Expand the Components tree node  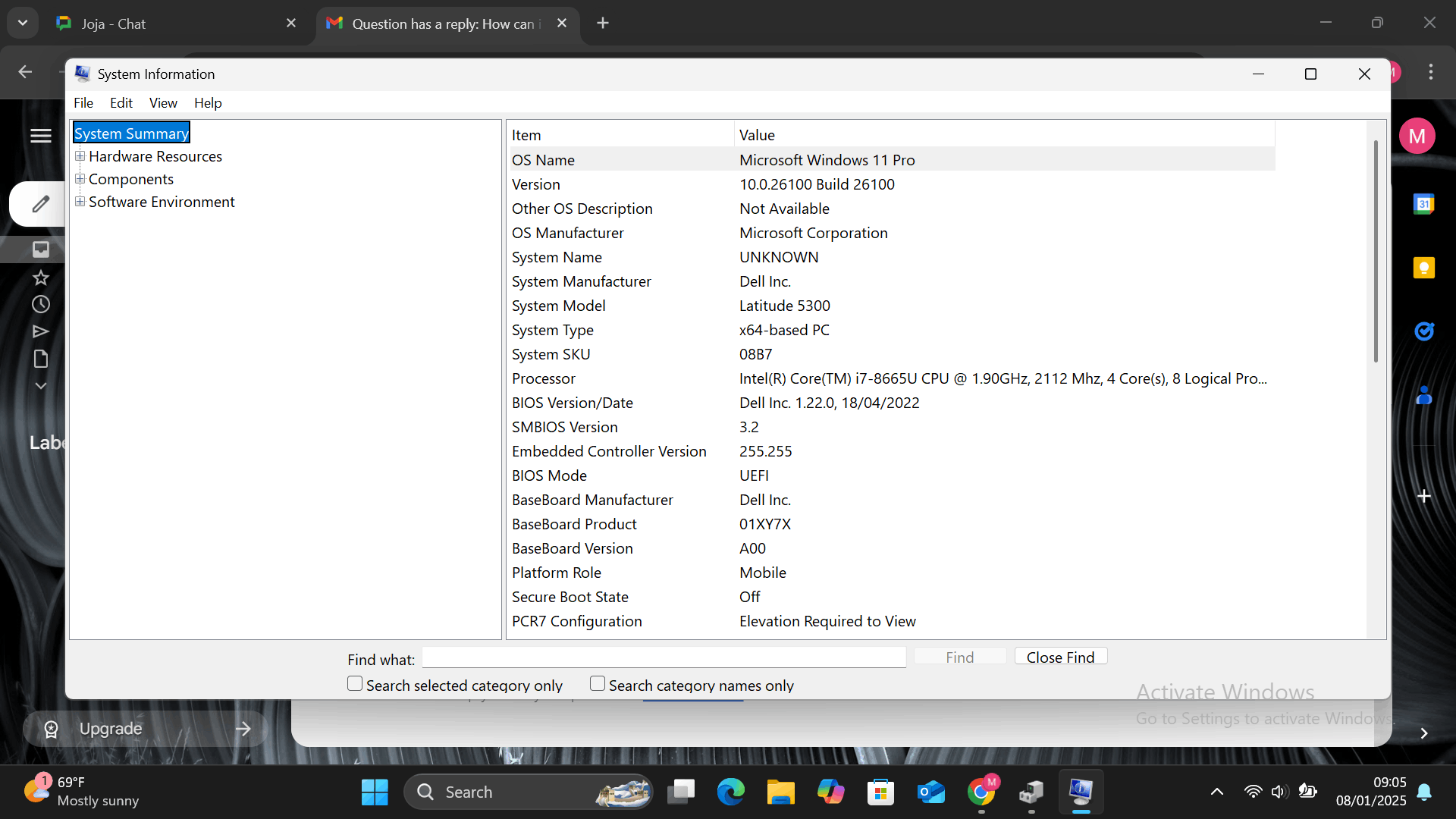coord(80,179)
